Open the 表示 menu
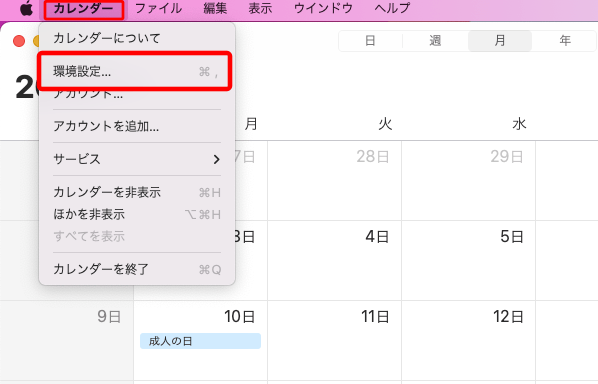 (260, 8)
